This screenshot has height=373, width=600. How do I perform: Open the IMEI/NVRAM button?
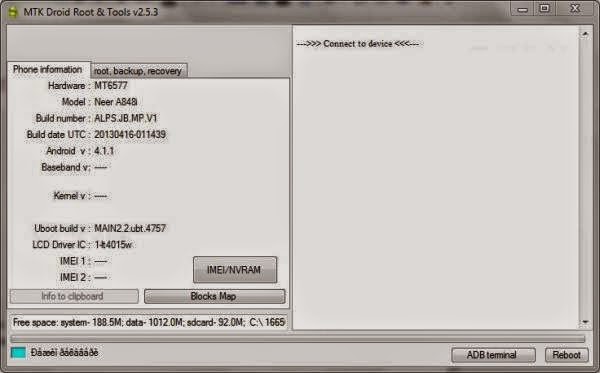[235, 270]
